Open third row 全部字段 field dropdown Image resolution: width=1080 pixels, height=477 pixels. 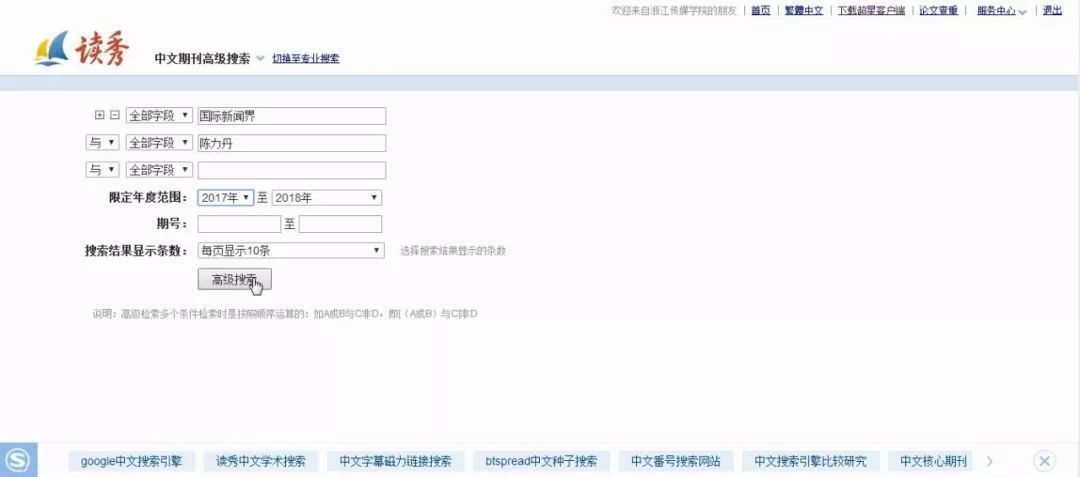tap(159, 170)
